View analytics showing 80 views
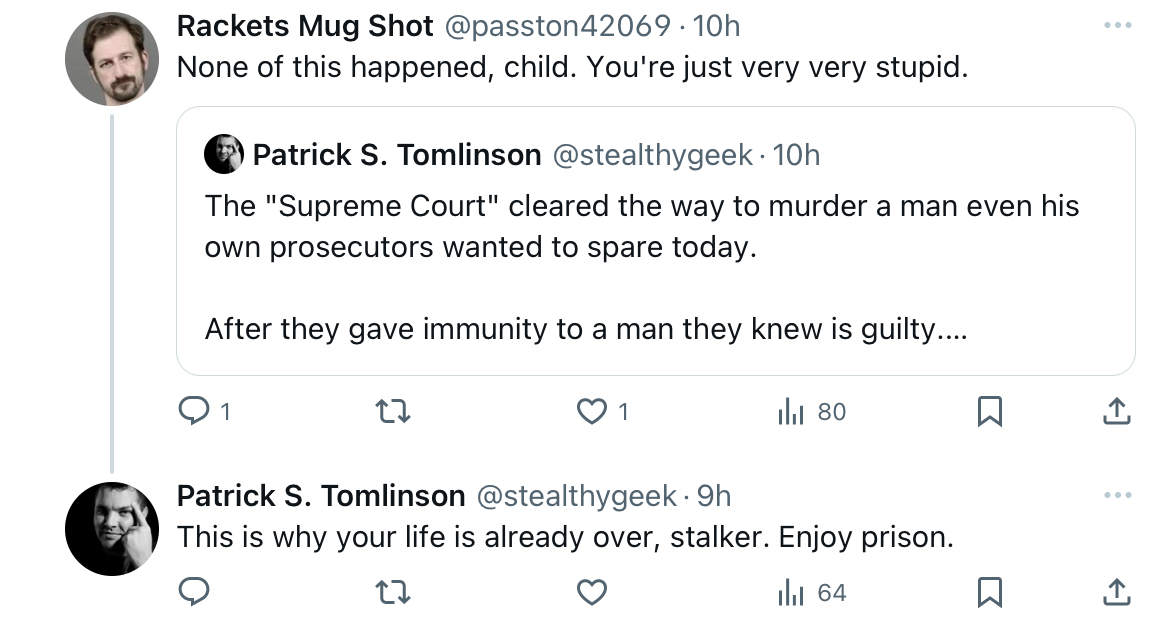Viewport: 1163px width, 629px height. pyautogui.click(x=811, y=411)
